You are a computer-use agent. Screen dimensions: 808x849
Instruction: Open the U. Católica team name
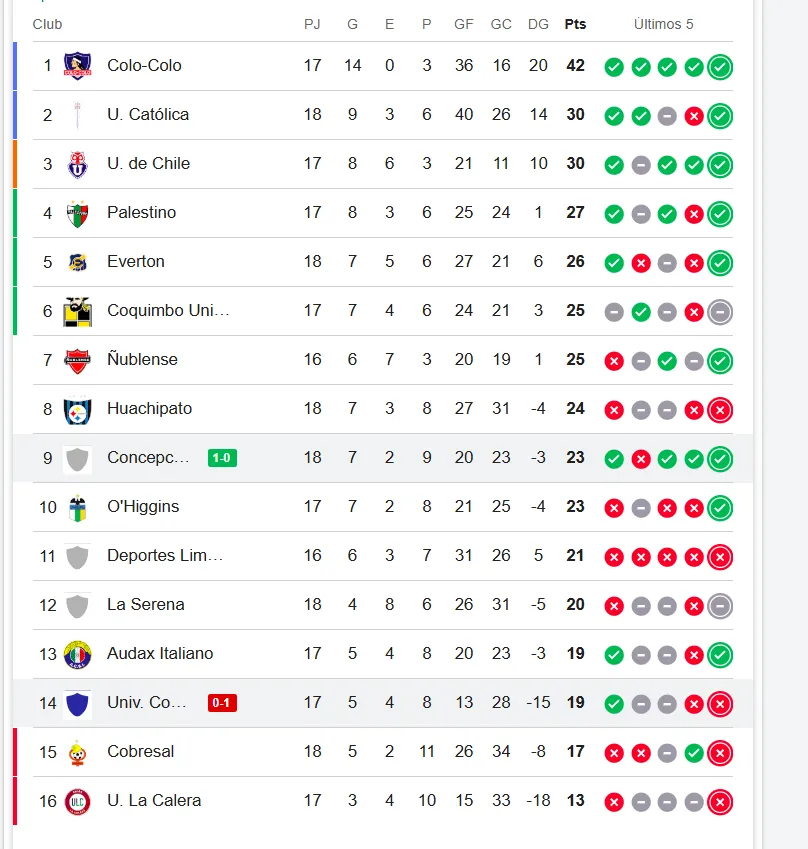click(148, 114)
